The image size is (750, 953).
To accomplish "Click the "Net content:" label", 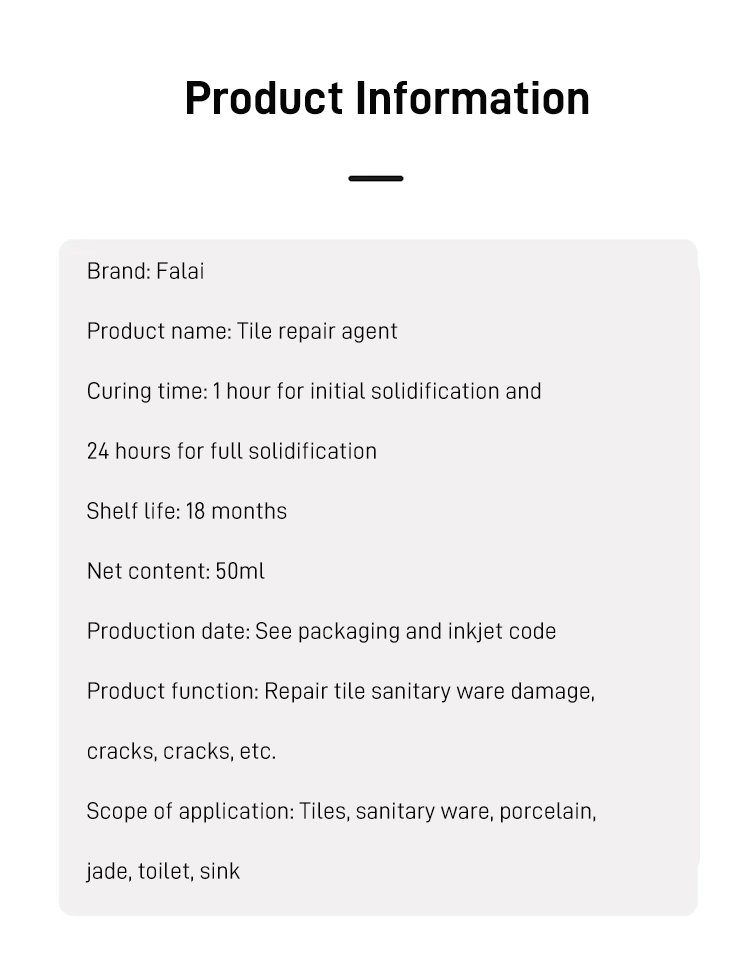I will point(148,571).
